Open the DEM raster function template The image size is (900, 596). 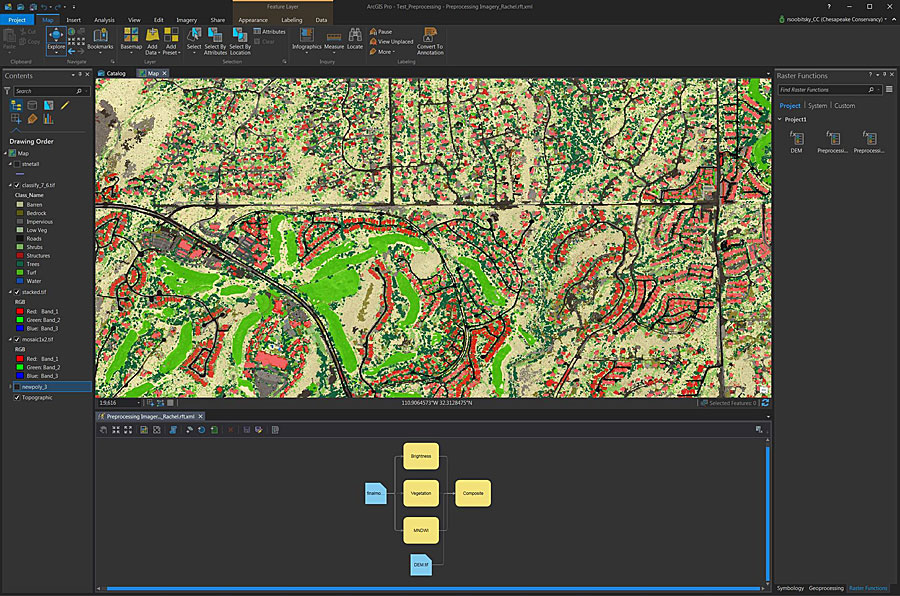pyautogui.click(x=796, y=138)
